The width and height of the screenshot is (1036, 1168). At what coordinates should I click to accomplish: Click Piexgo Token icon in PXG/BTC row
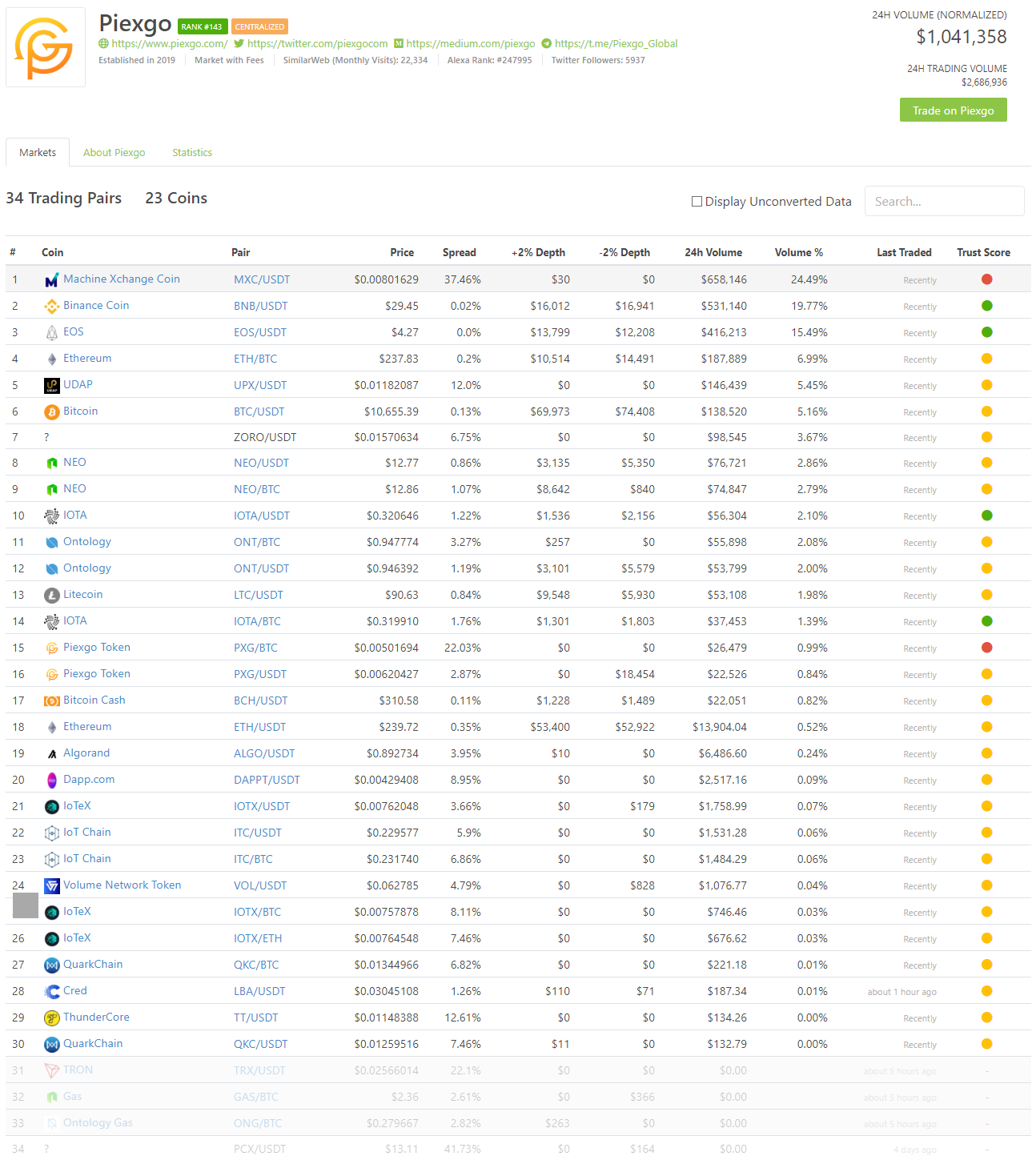[x=52, y=648]
